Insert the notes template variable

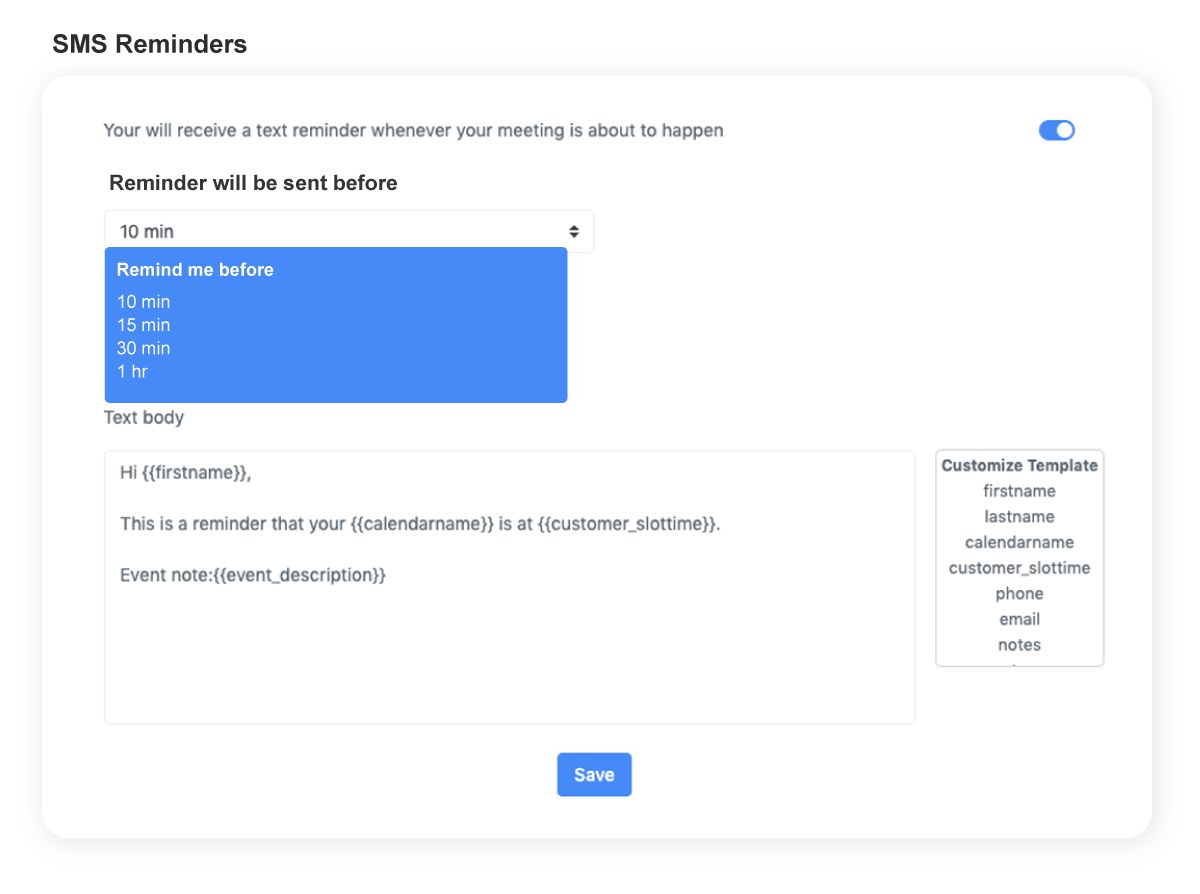(1019, 645)
